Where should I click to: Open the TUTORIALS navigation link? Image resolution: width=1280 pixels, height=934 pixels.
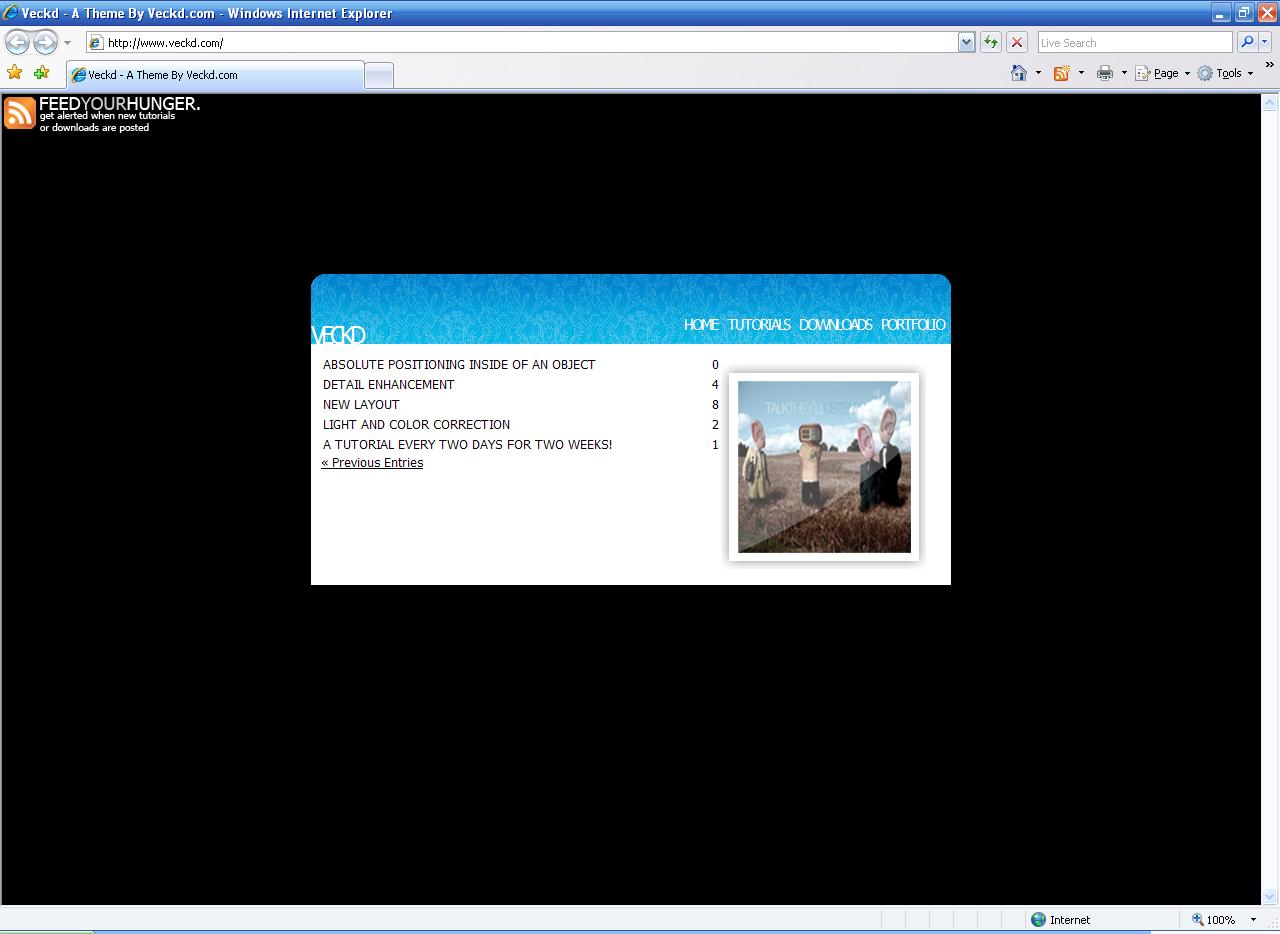tap(759, 324)
